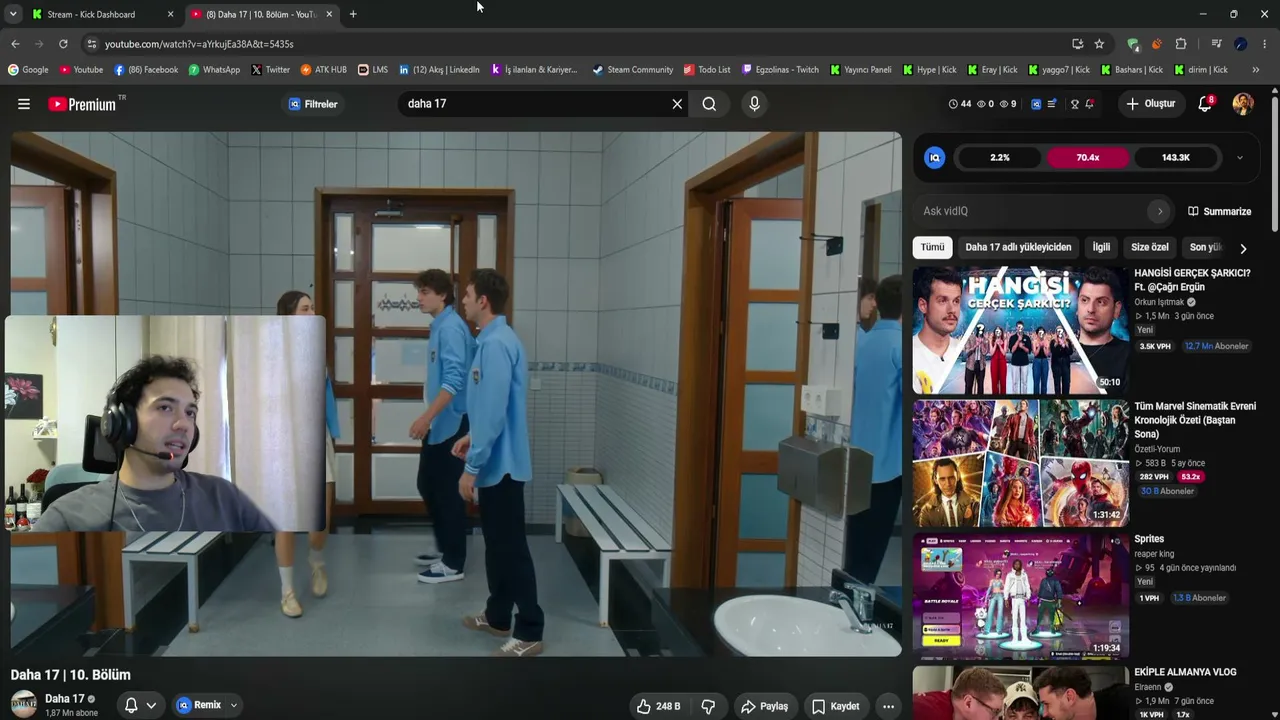Start voice search with microphone

click(x=754, y=104)
